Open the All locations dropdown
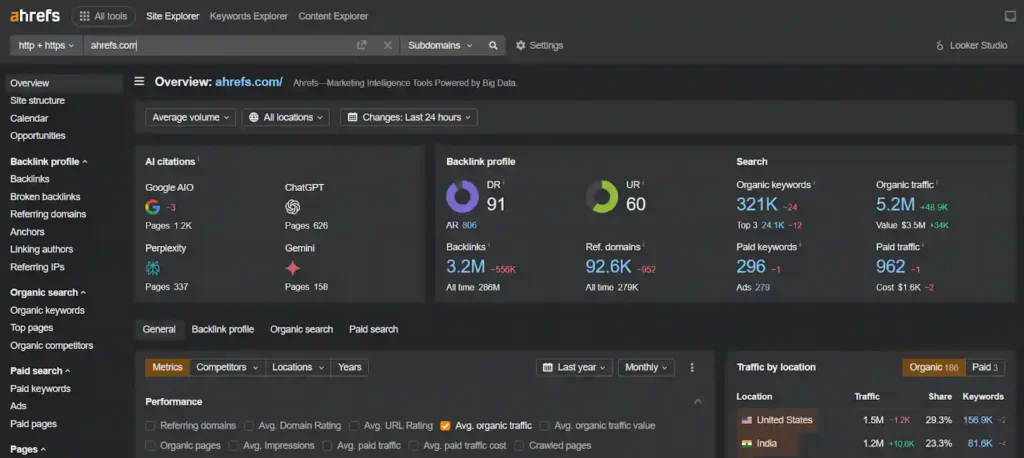Screen dimensions: 1024x458 286,118
